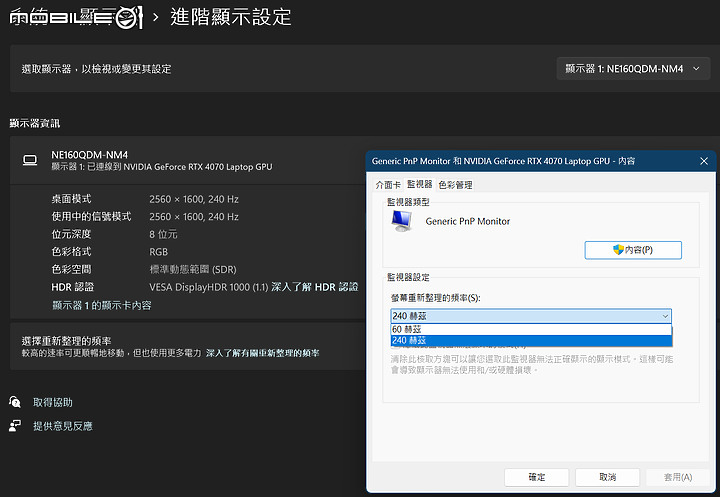Screen dimensions: 720x497
Task: Click the 色彩空間 label
Action: click(71, 269)
